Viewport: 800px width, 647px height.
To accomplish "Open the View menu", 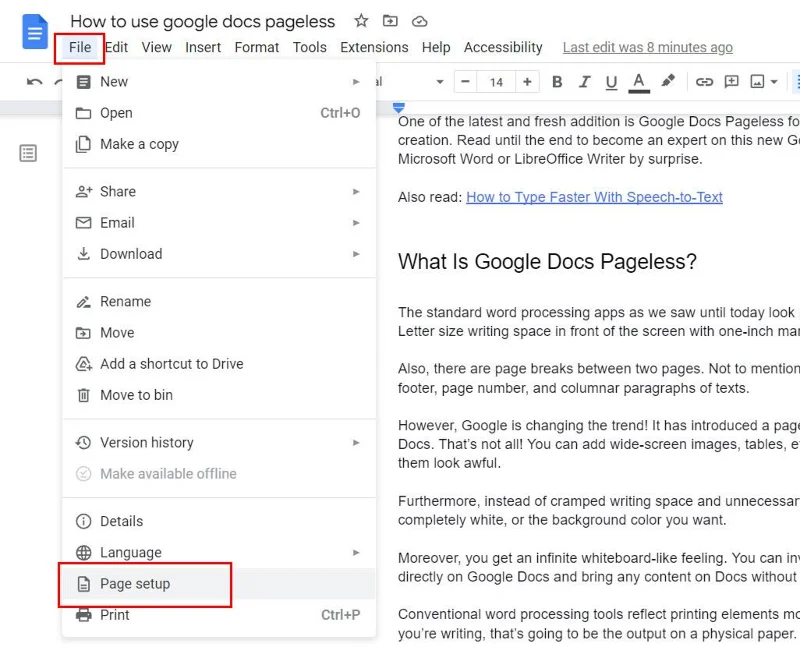I will click(157, 47).
